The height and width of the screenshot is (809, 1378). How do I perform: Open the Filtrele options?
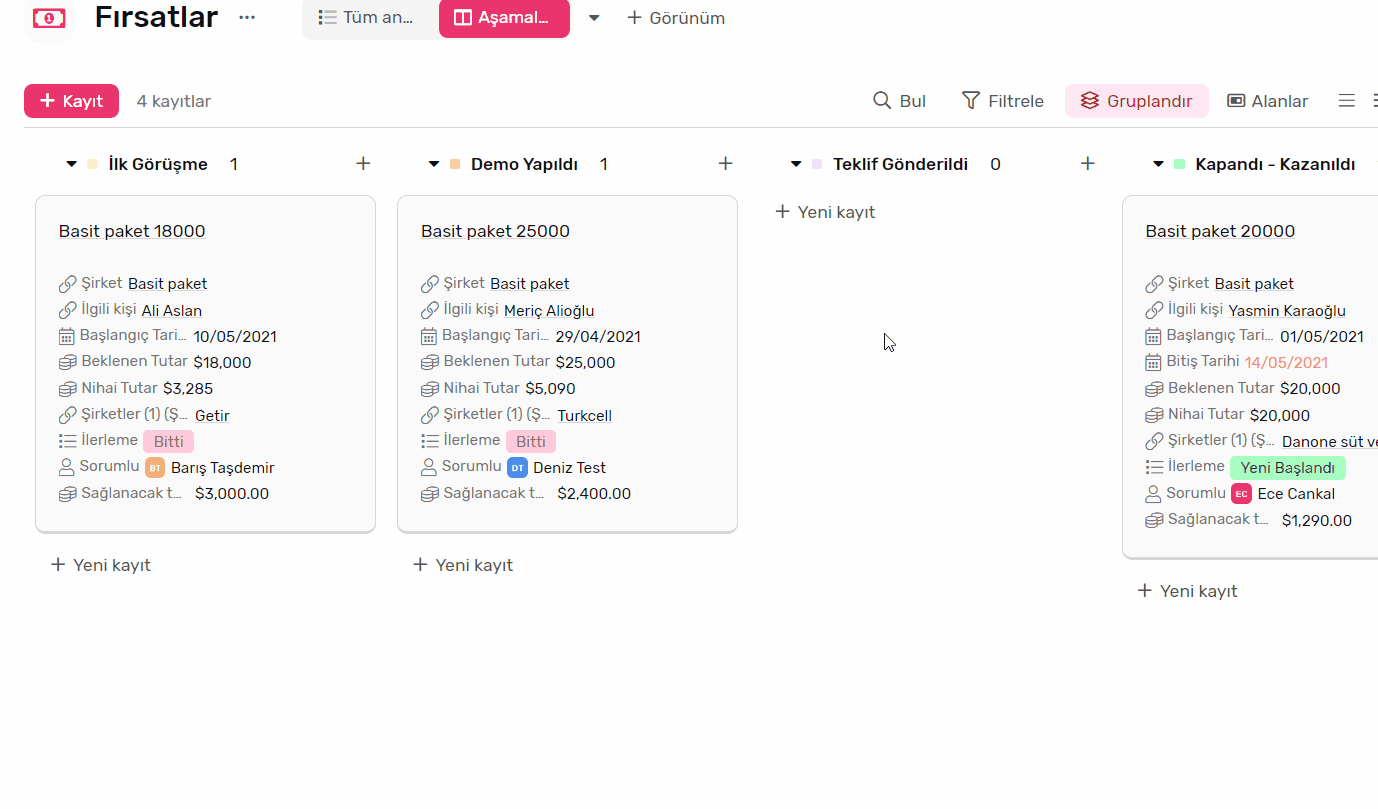(1003, 101)
